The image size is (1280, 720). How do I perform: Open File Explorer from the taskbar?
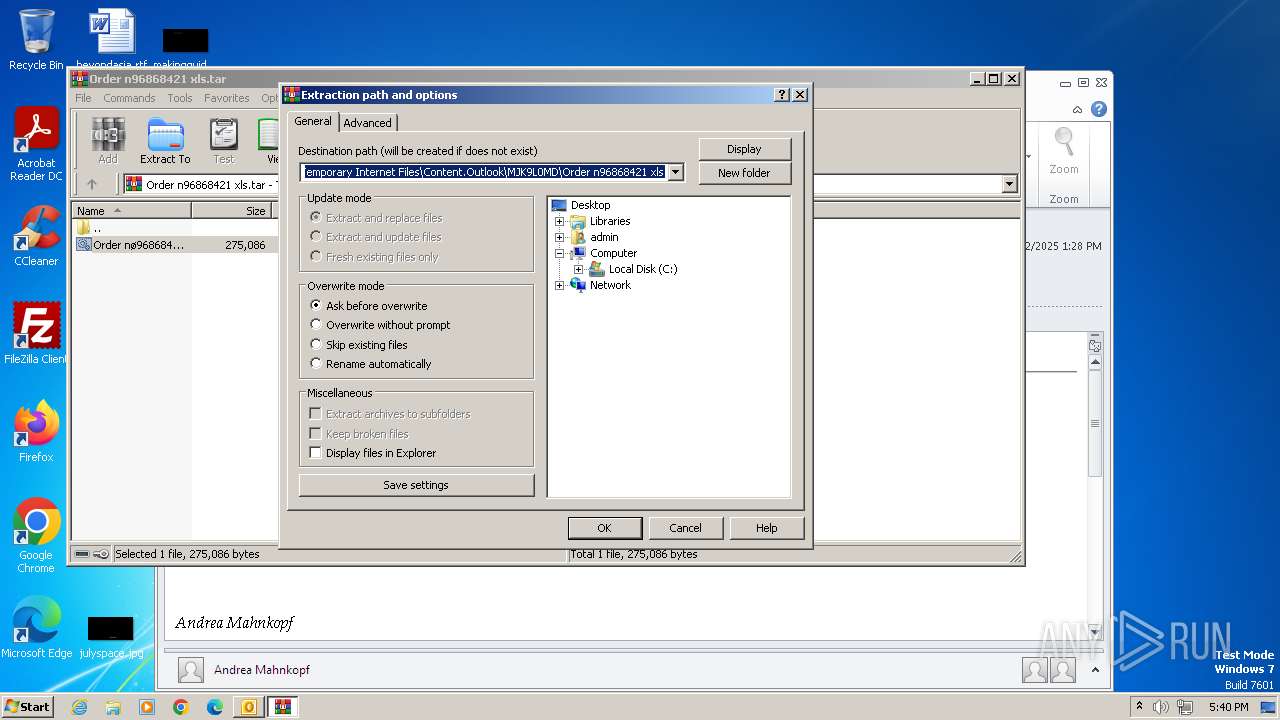pos(113,707)
